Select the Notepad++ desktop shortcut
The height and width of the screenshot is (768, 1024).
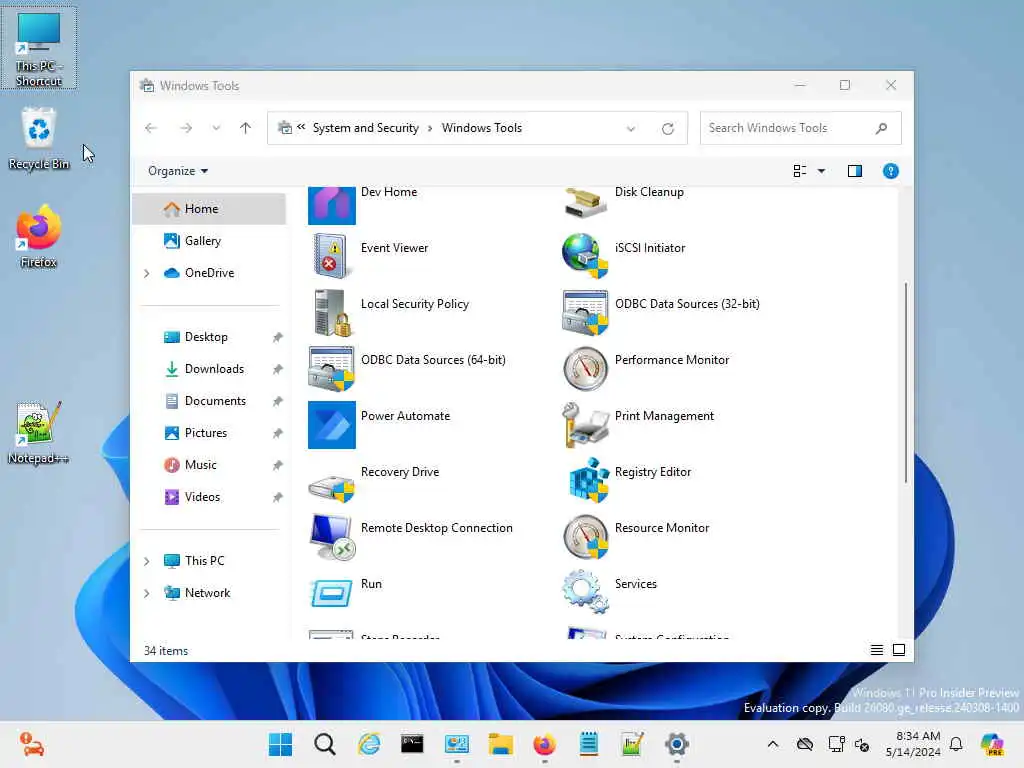(38, 432)
